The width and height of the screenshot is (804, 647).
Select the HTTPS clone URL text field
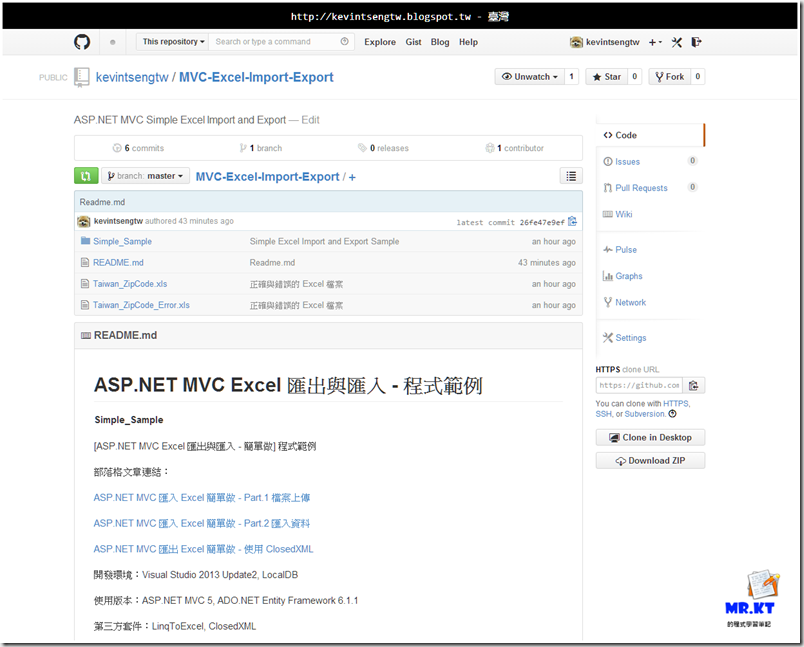click(639, 386)
